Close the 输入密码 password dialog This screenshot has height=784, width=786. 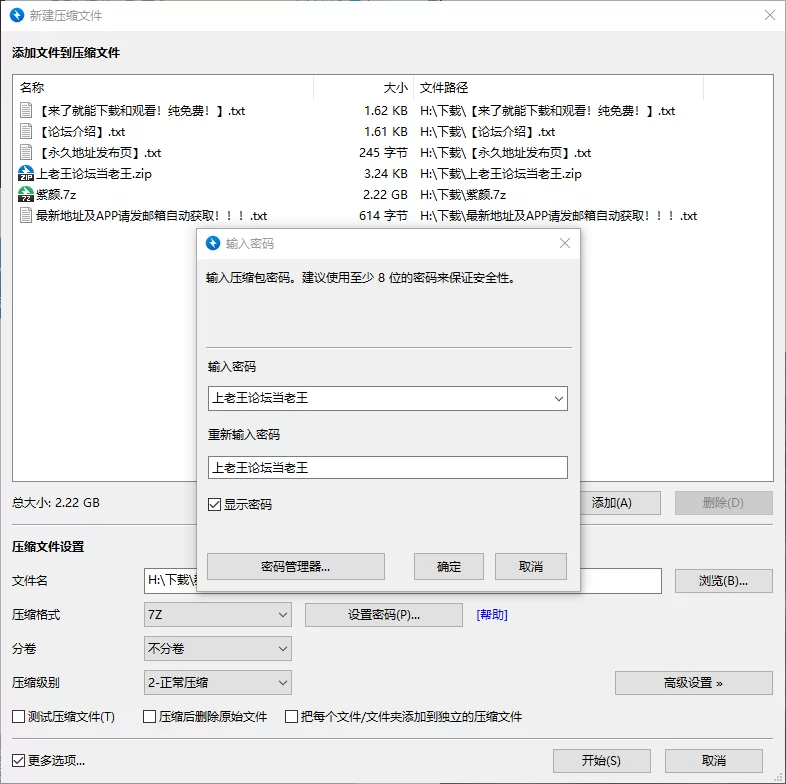click(x=564, y=243)
